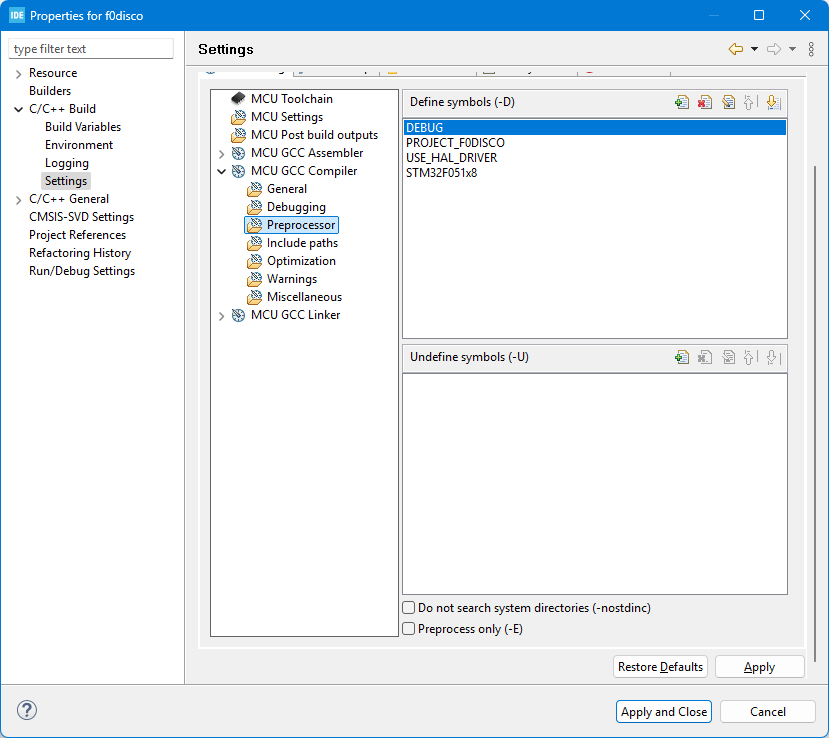Click the Apply and Close button
829x738 pixels.
click(x=664, y=712)
